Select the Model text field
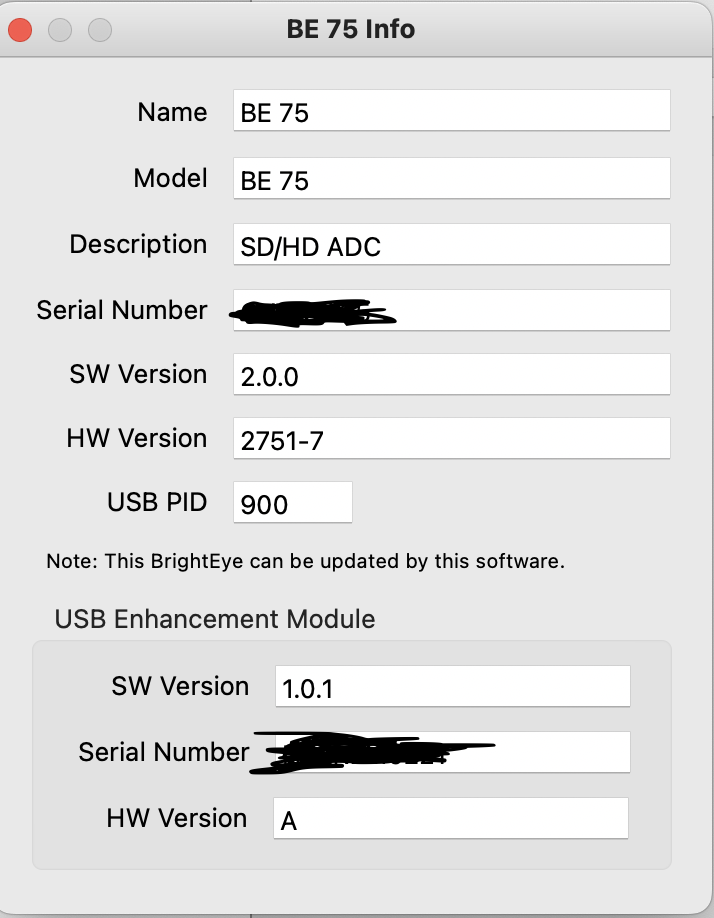 pyautogui.click(x=451, y=179)
